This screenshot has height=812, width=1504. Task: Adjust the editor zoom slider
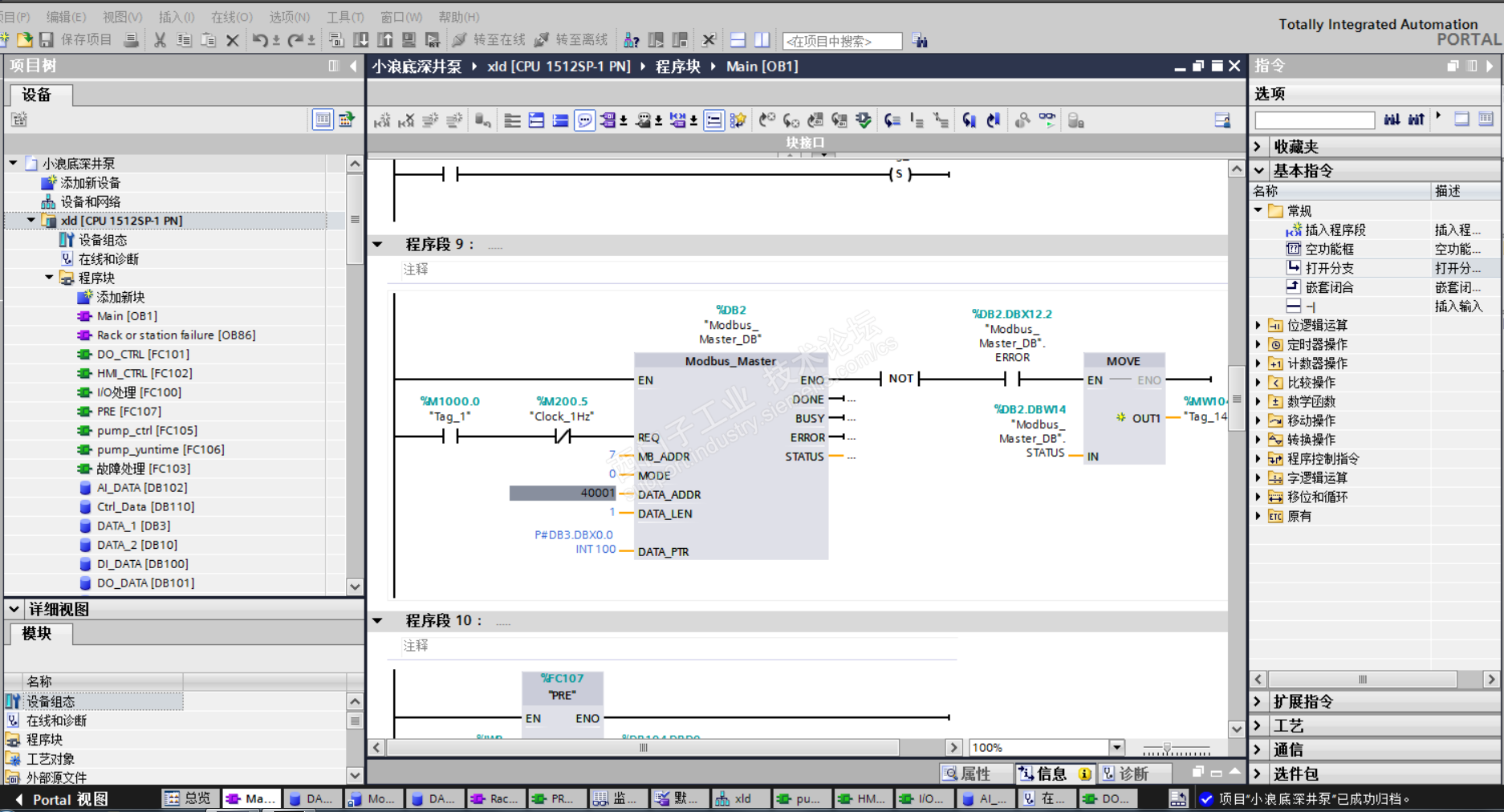(1168, 749)
